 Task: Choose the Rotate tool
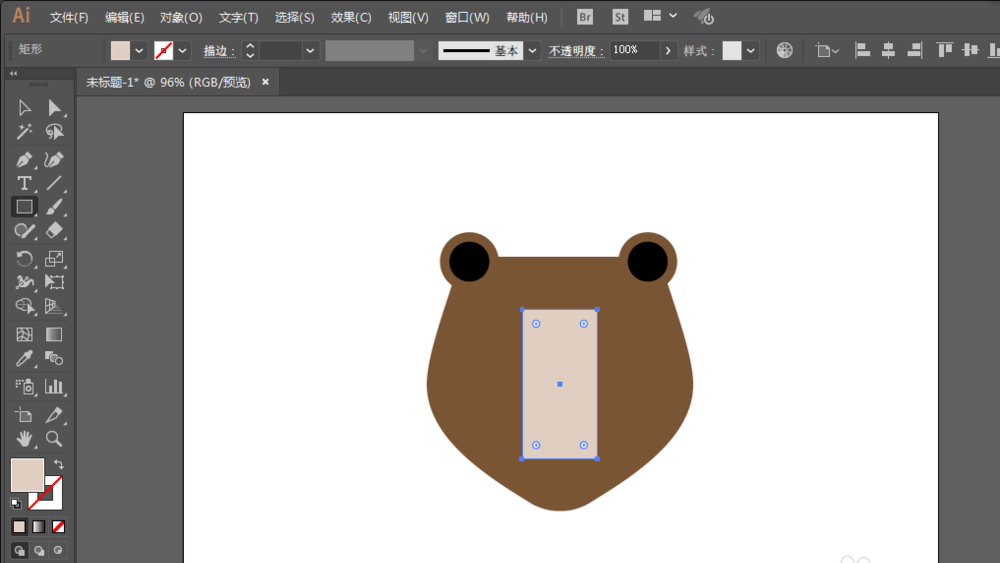[24, 258]
